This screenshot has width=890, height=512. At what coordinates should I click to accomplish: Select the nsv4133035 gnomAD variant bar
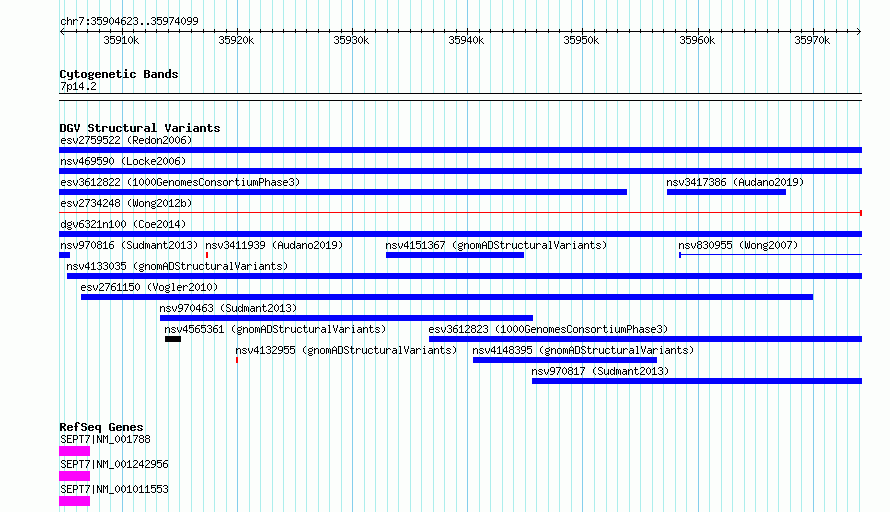coord(464,276)
